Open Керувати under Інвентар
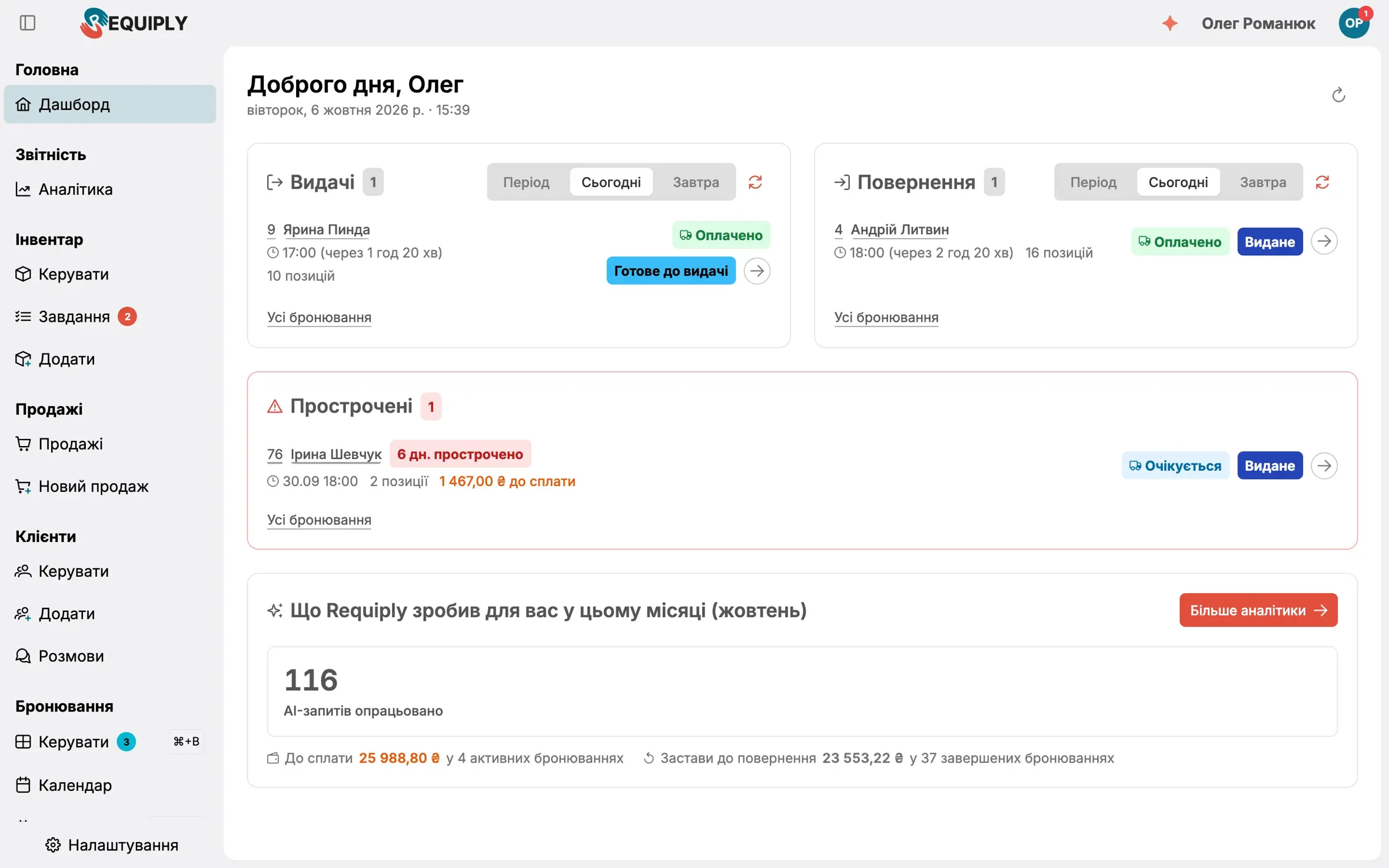The image size is (1389, 868). coord(110,274)
